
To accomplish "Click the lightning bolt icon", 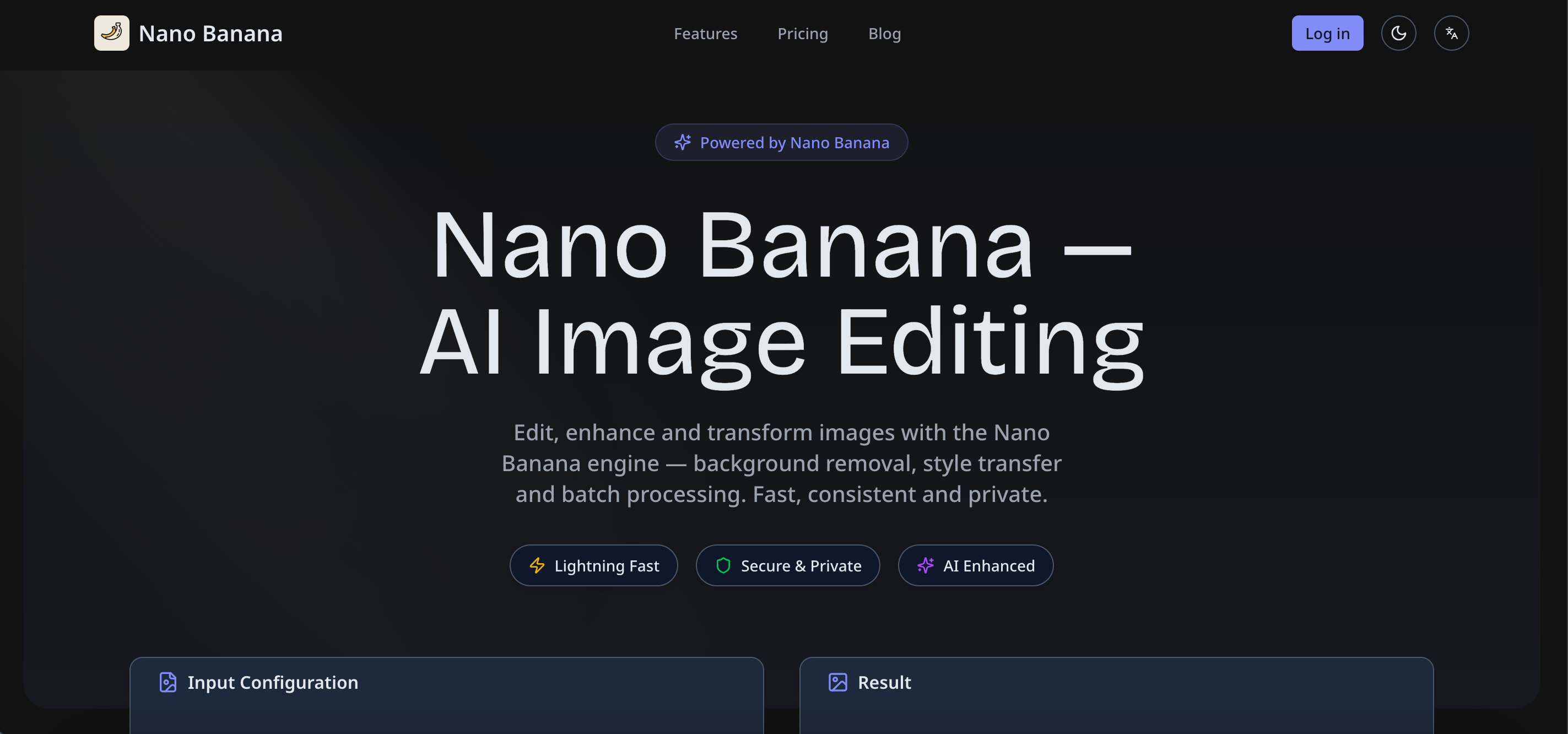I will (537, 565).
